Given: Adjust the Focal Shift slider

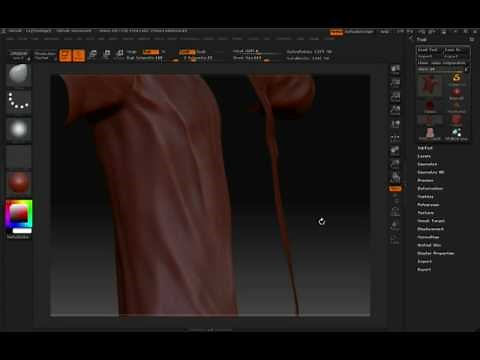Looking at the screenshot, I should (257, 52).
